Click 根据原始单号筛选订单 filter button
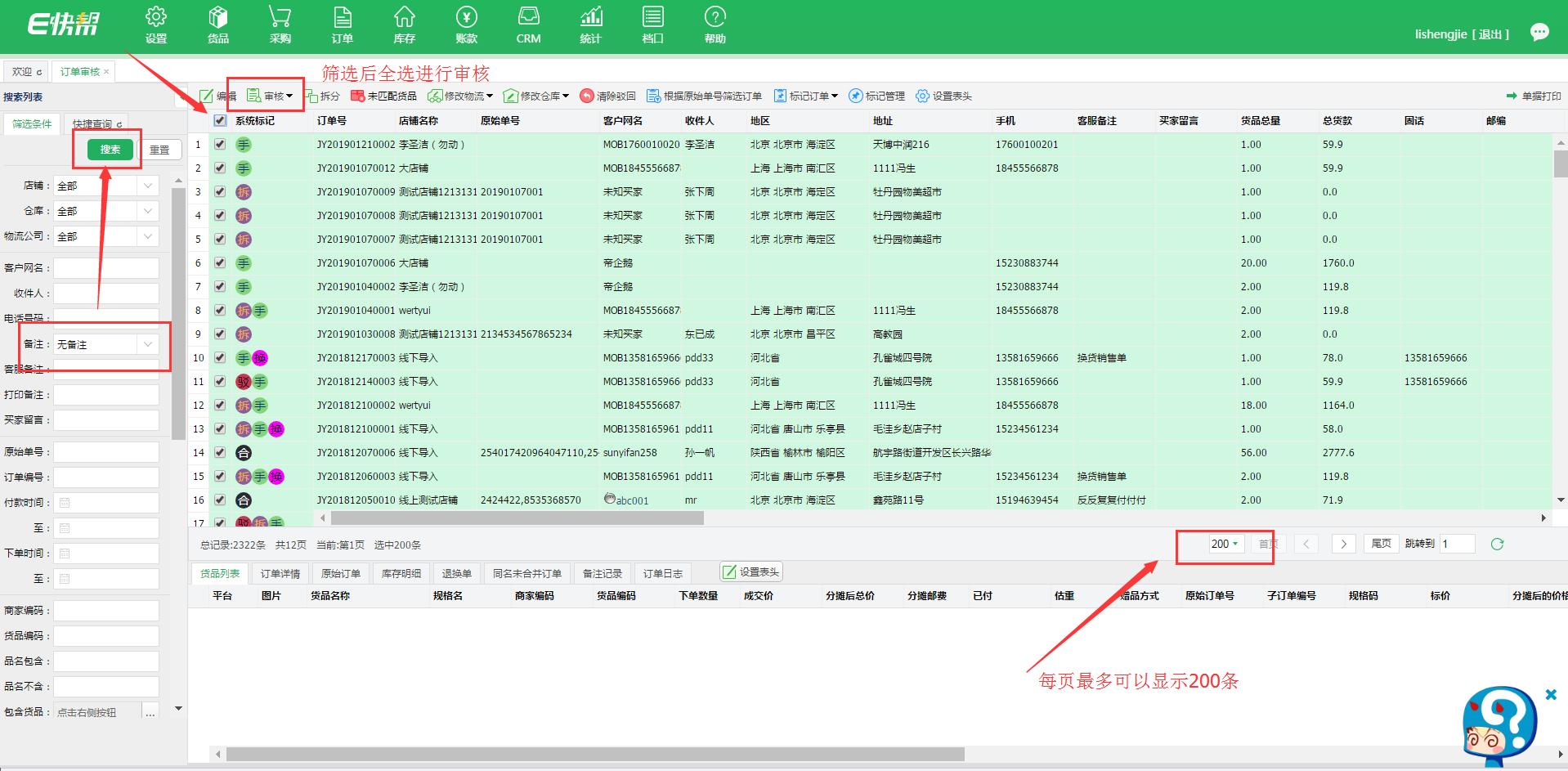Image resolution: width=1568 pixels, height=771 pixels. [x=704, y=96]
